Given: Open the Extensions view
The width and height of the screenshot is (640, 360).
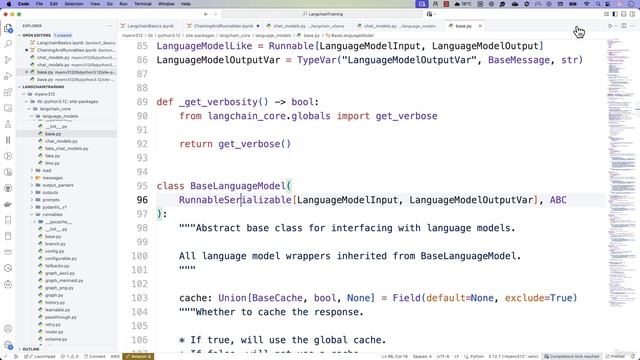Looking at the screenshot, I should tap(8, 92).
